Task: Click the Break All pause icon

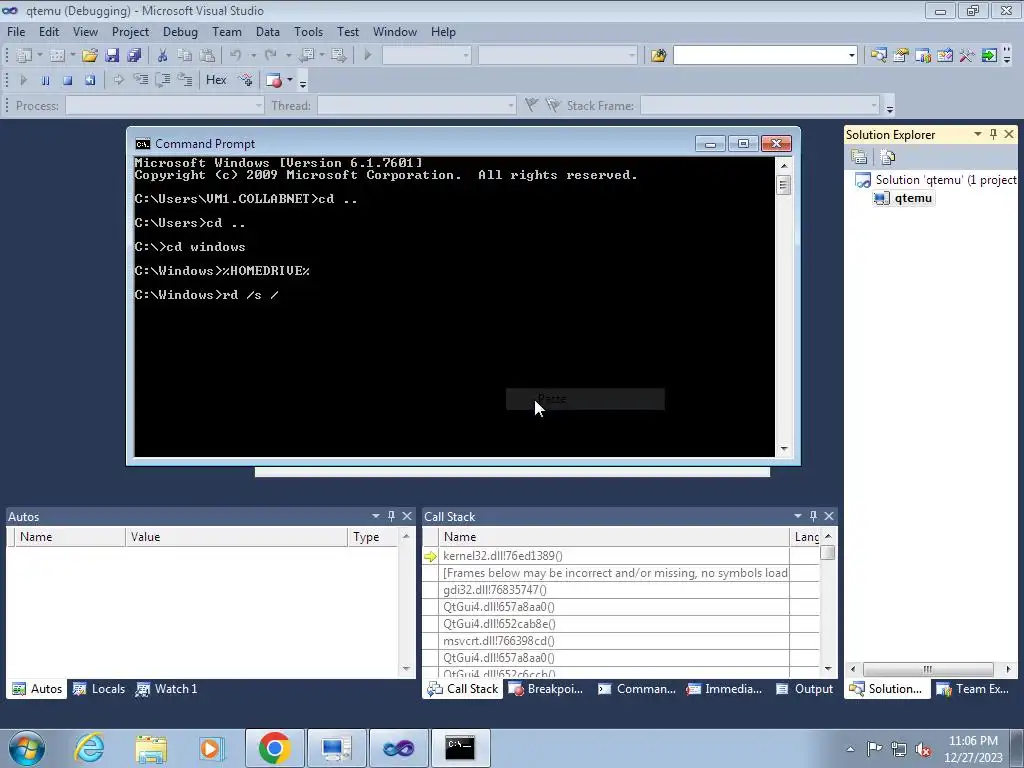Action: [45, 80]
